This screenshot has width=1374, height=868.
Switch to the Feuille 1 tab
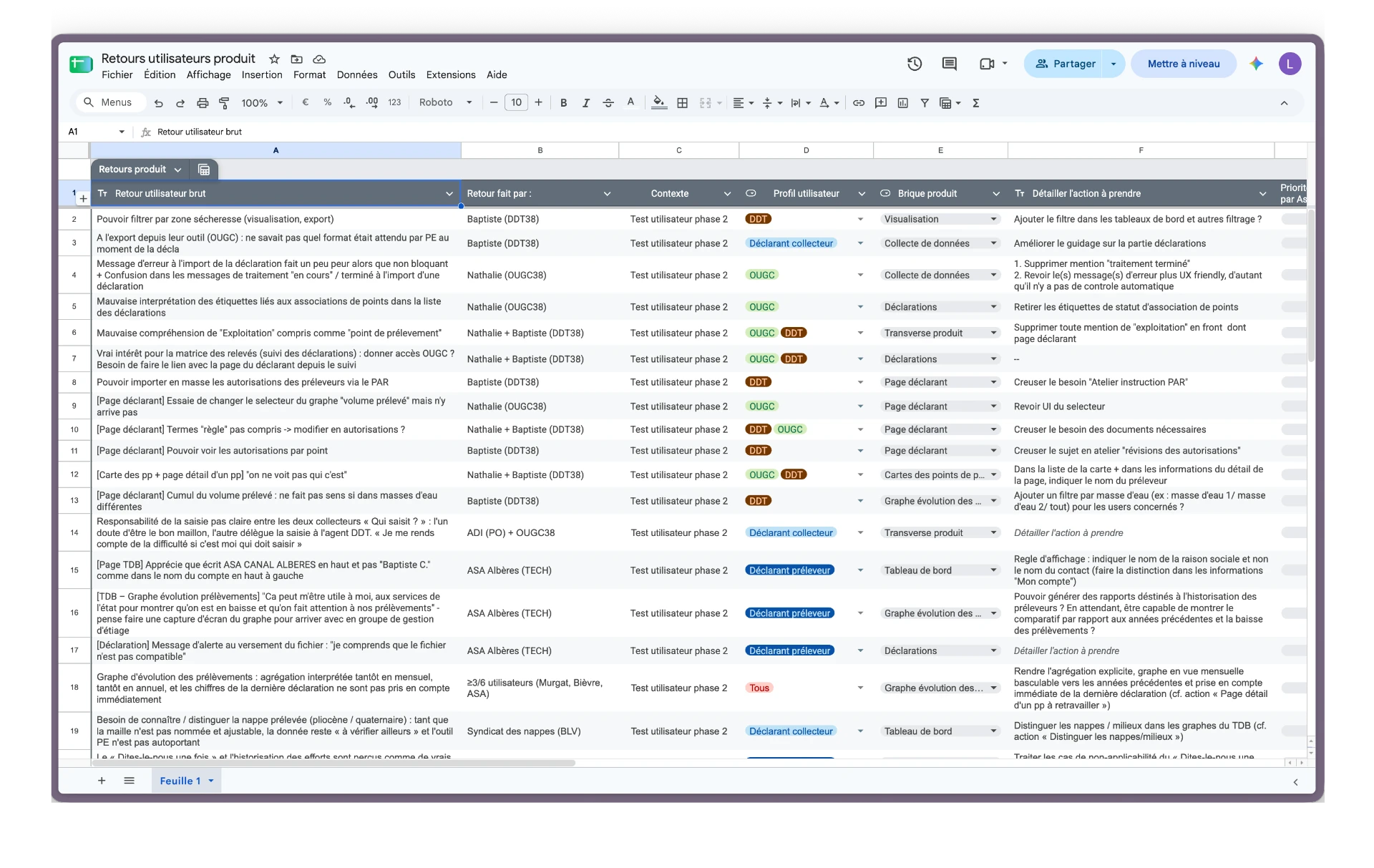tap(186, 781)
